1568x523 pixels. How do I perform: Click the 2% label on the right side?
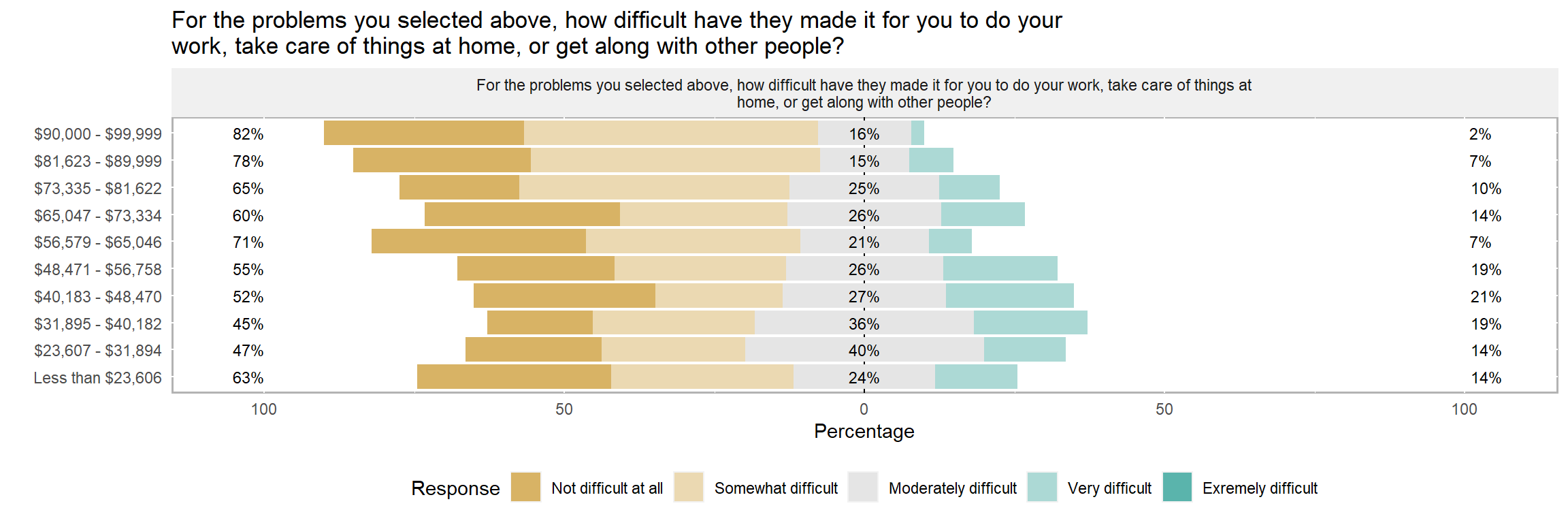tap(1480, 134)
